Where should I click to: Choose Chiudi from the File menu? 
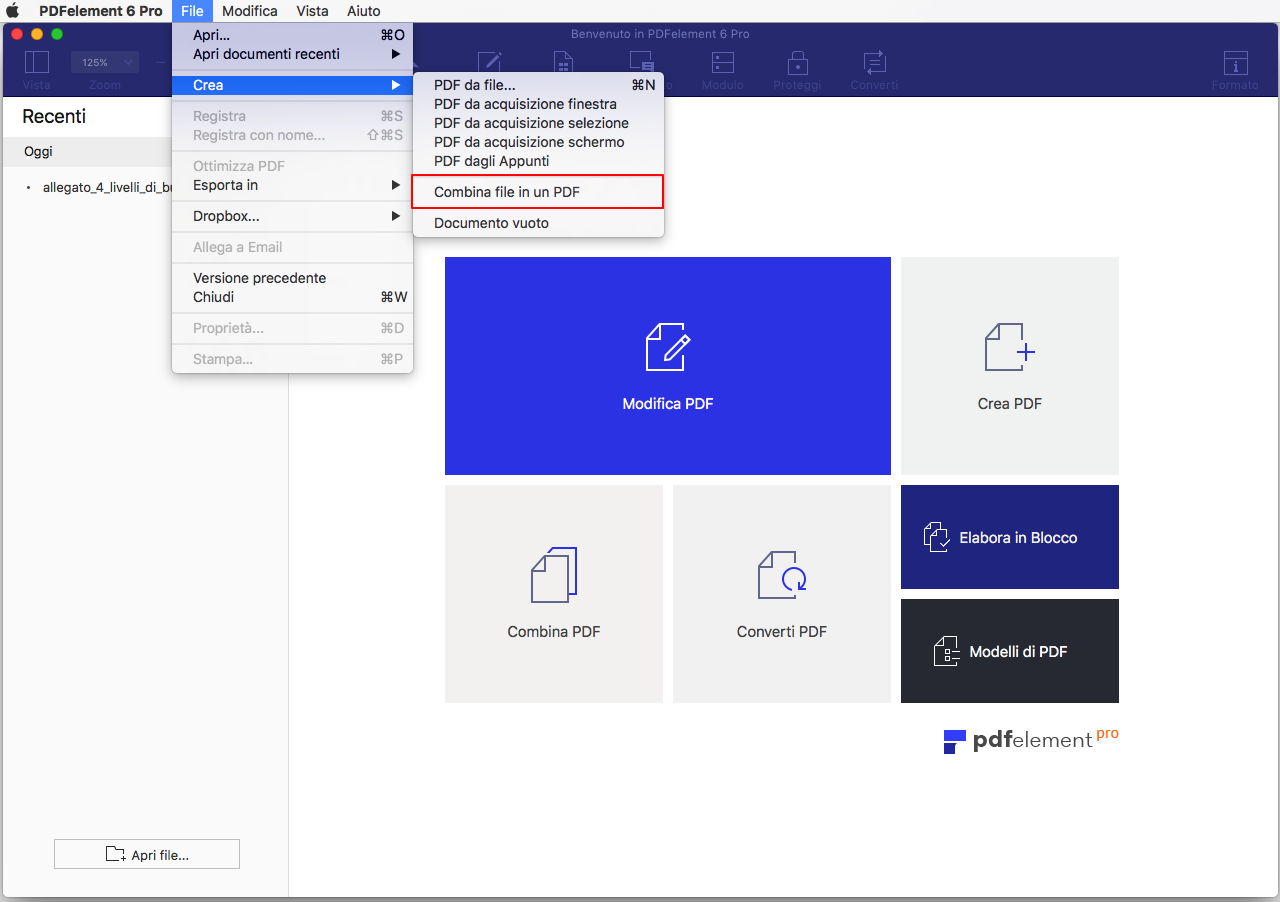click(x=292, y=297)
